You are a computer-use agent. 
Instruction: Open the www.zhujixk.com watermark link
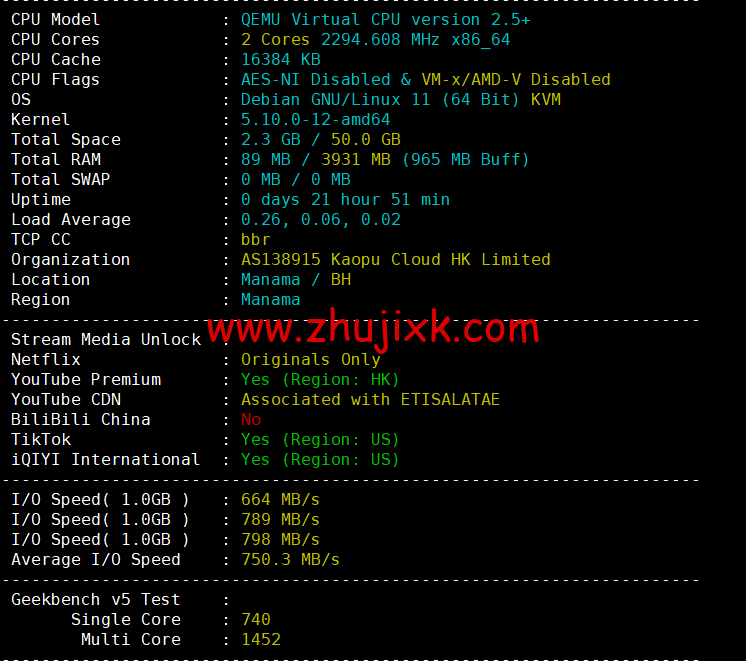373,328
